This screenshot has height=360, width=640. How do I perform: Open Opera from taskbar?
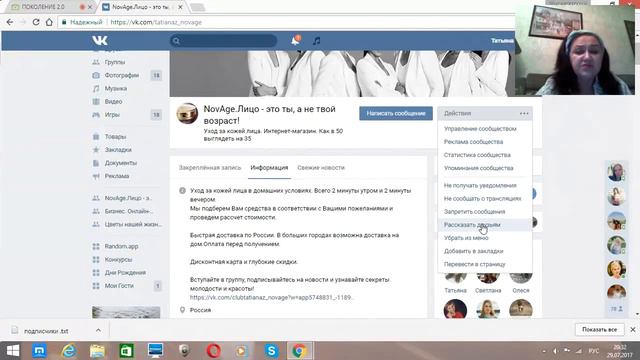click(x=213, y=351)
